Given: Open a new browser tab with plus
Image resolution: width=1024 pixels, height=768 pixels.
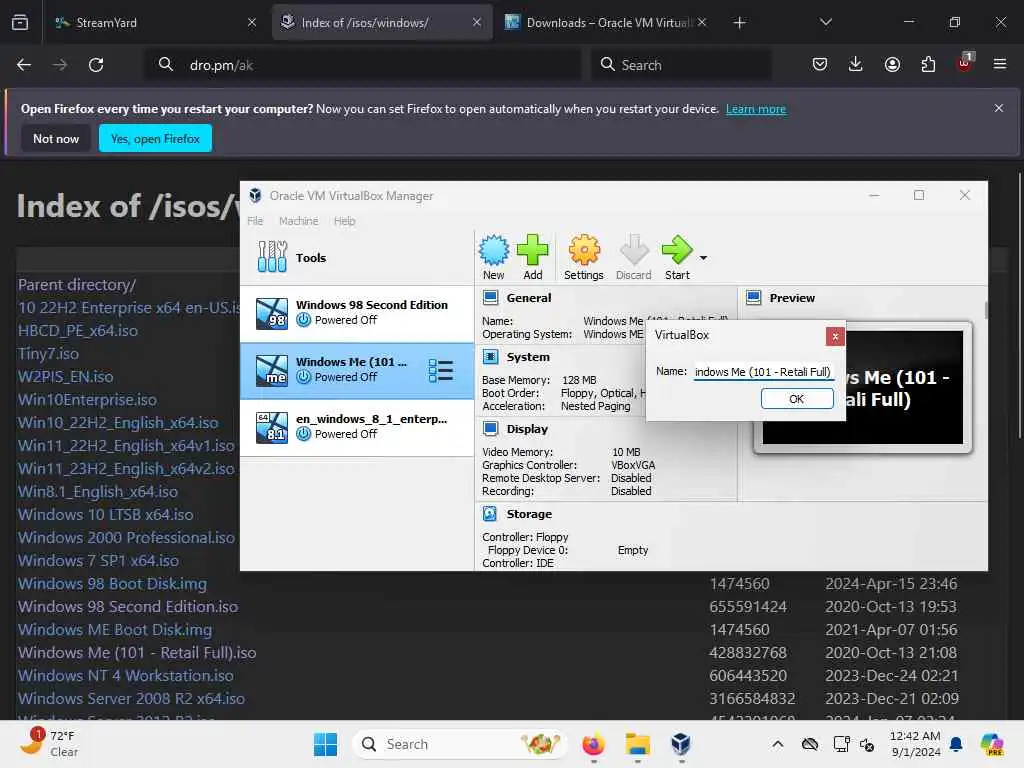Looking at the screenshot, I should click(x=739, y=23).
